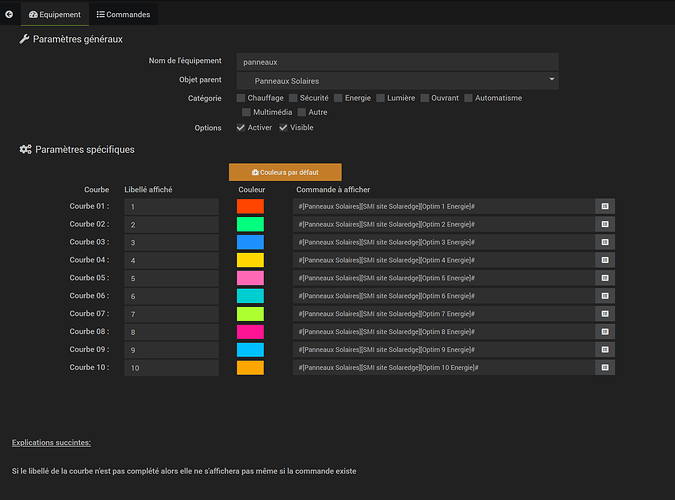The height and width of the screenshot is (500, 675).
Task: Toggle the Energie category checkbox
Action: point(338,98)
